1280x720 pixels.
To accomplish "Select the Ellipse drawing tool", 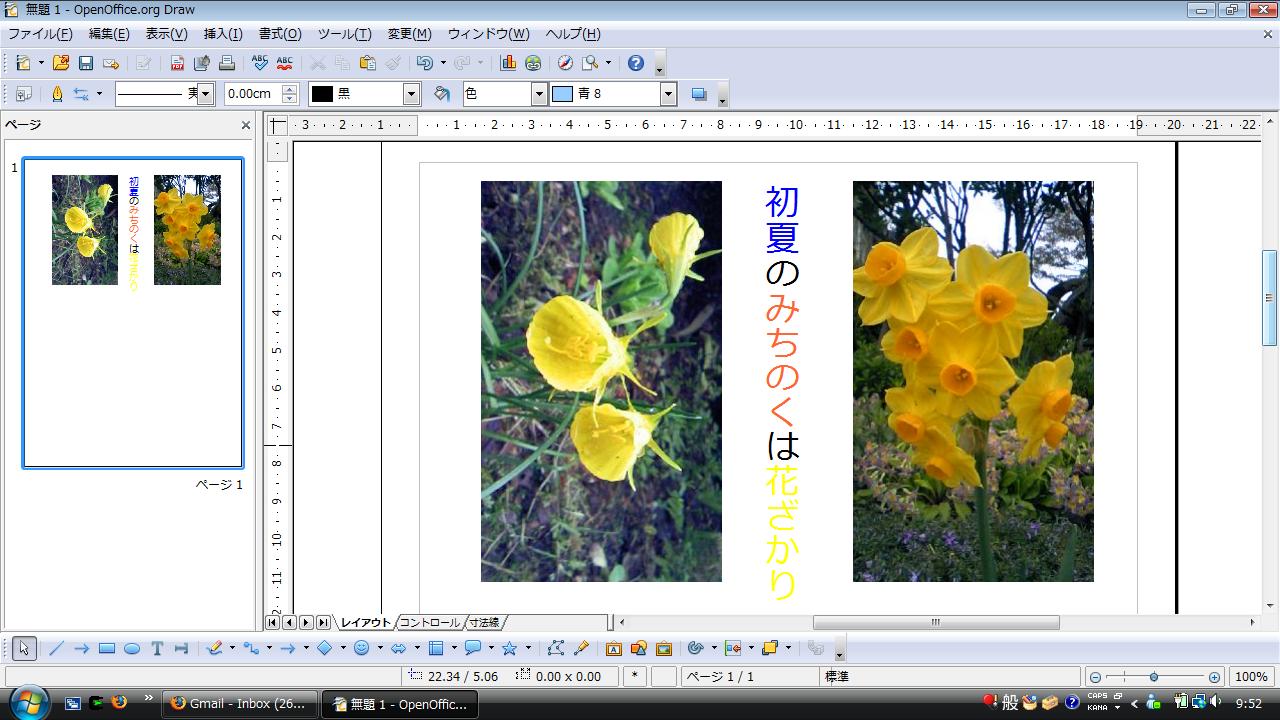I will click(x=132, y=648).
